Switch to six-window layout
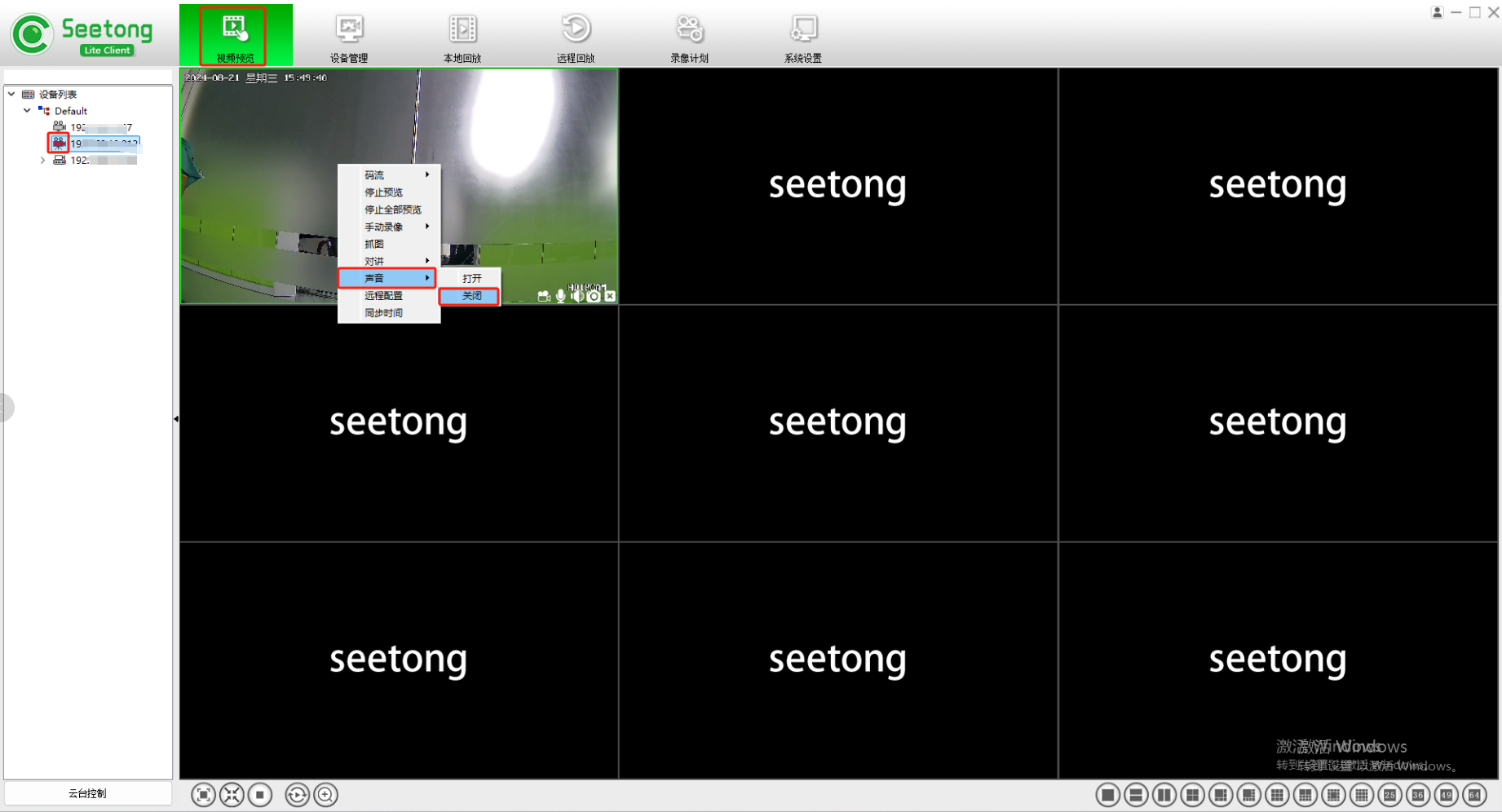 coord(1221,795)
